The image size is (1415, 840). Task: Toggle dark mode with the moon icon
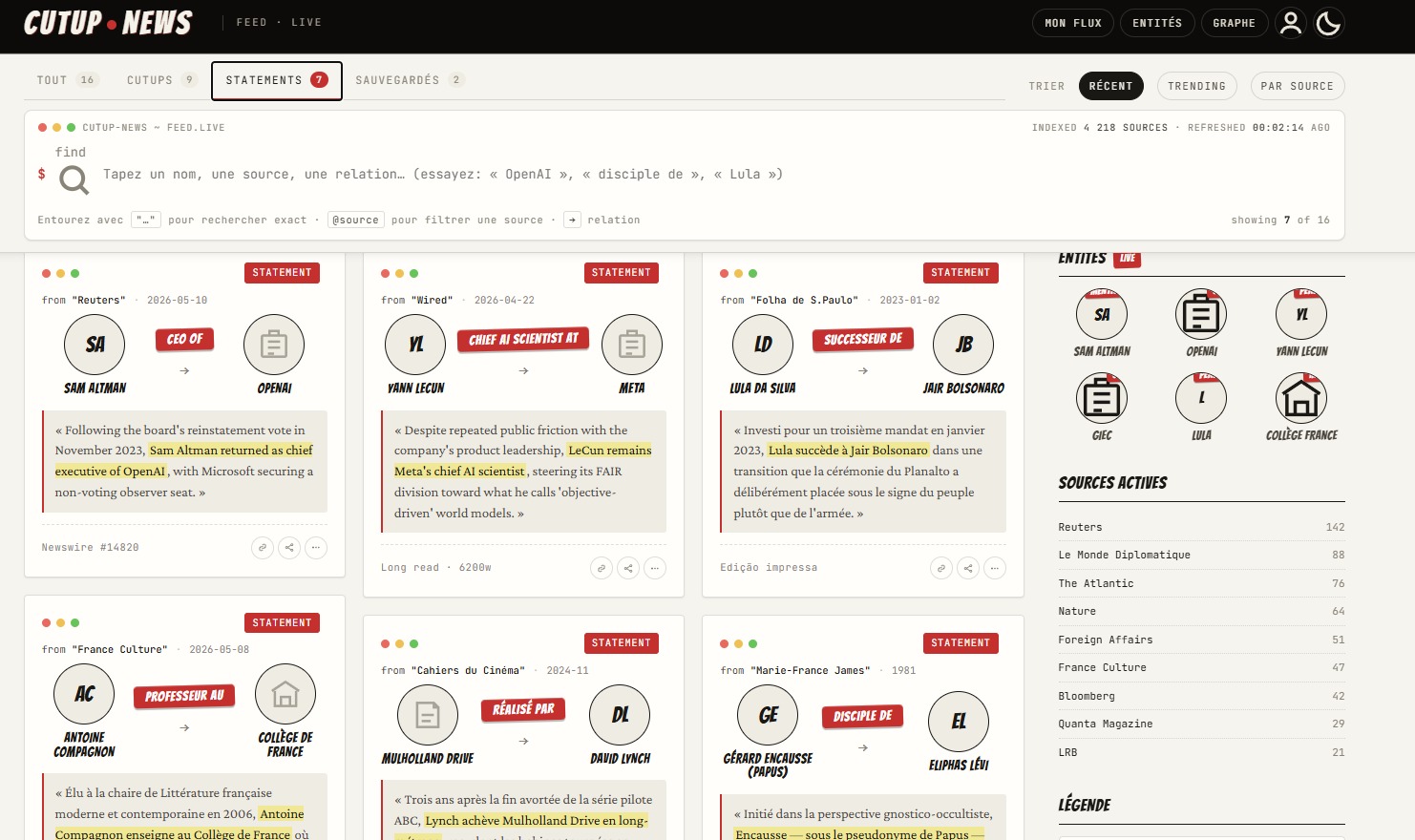(x=1329, y=23)
